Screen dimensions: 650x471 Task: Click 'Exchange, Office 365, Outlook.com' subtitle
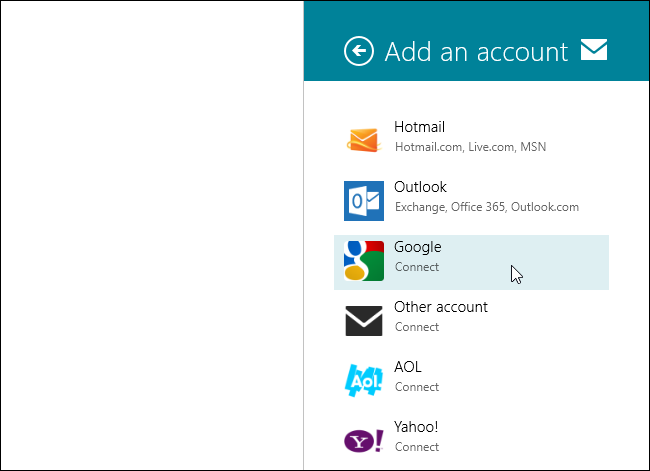click(487, 207)
